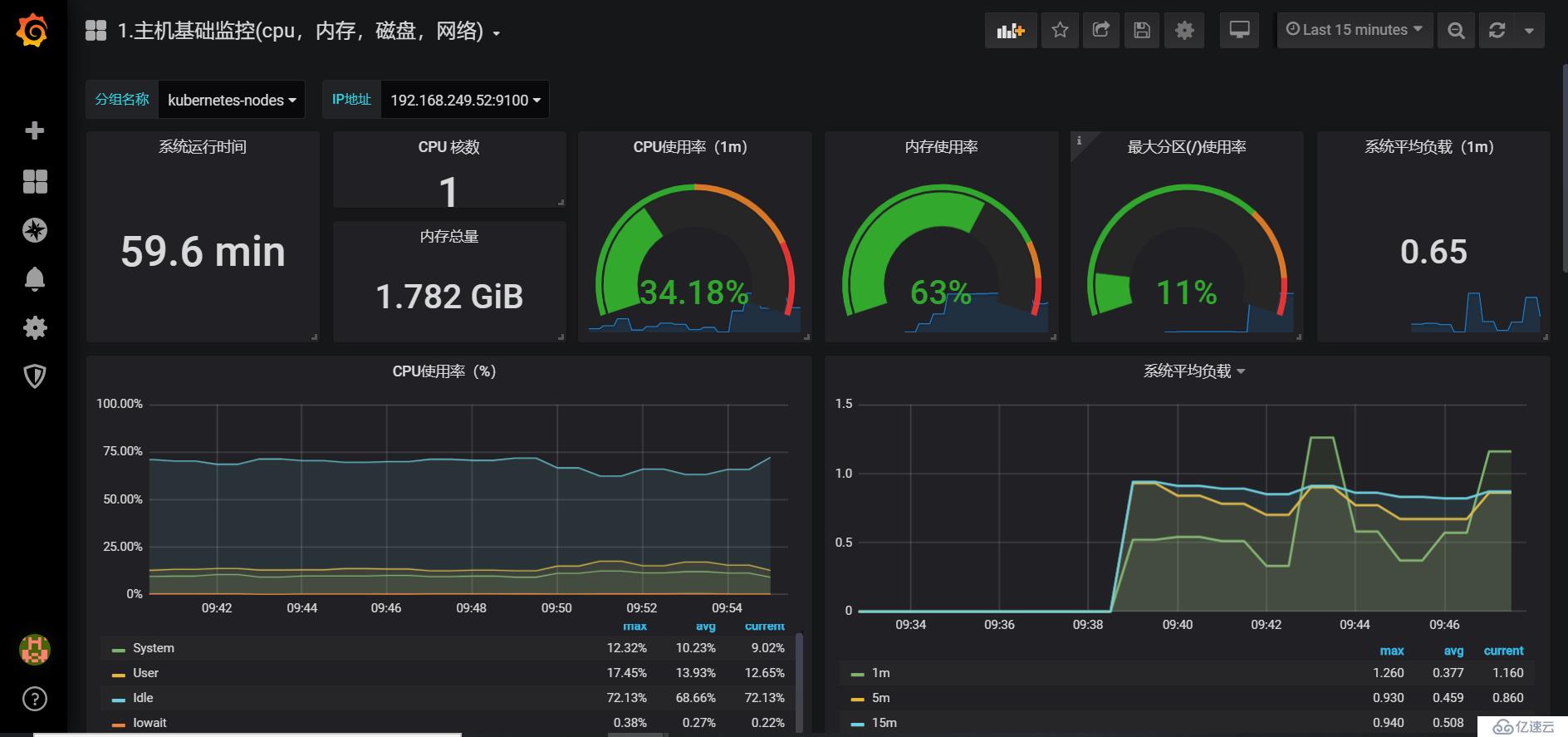Open the Create plus menu in sidebar
This screenshot has height=737, width=1568.
(x=35, y=130)
